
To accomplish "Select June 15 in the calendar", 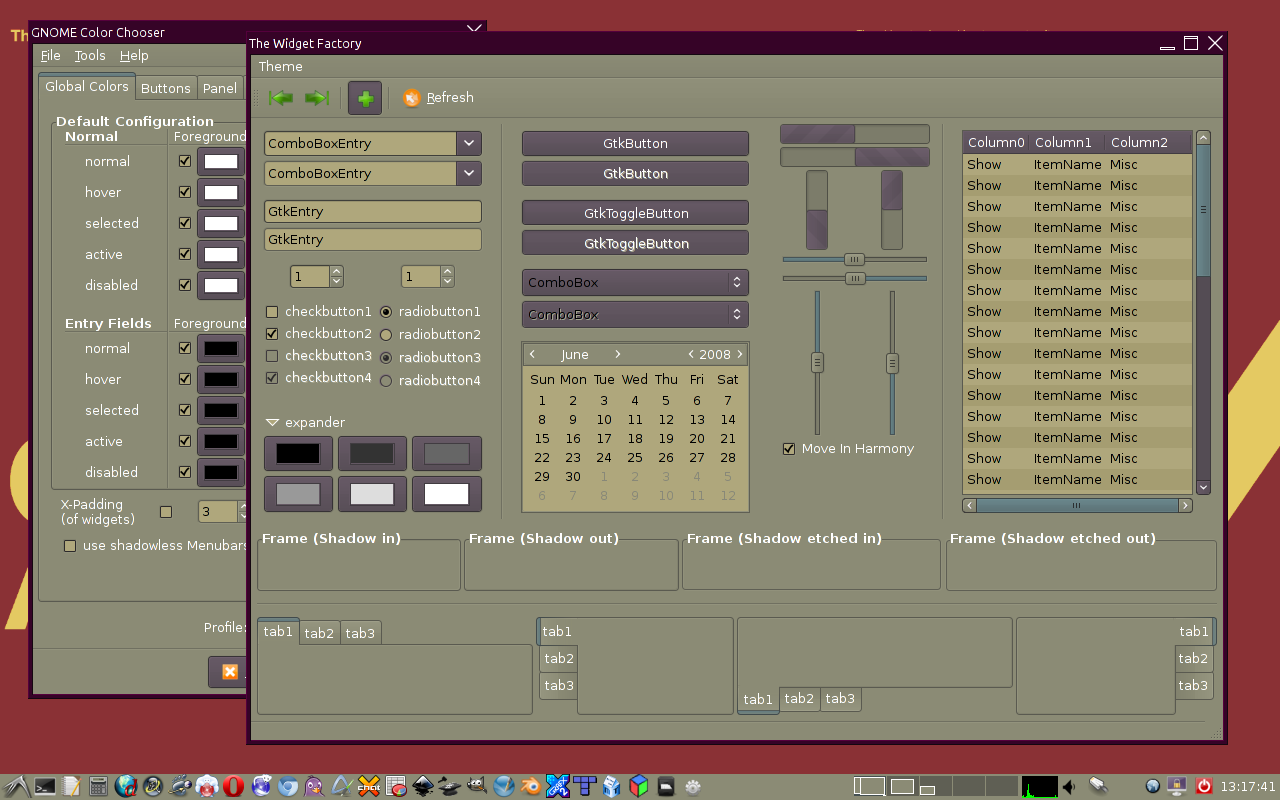I will pos(542,438).
